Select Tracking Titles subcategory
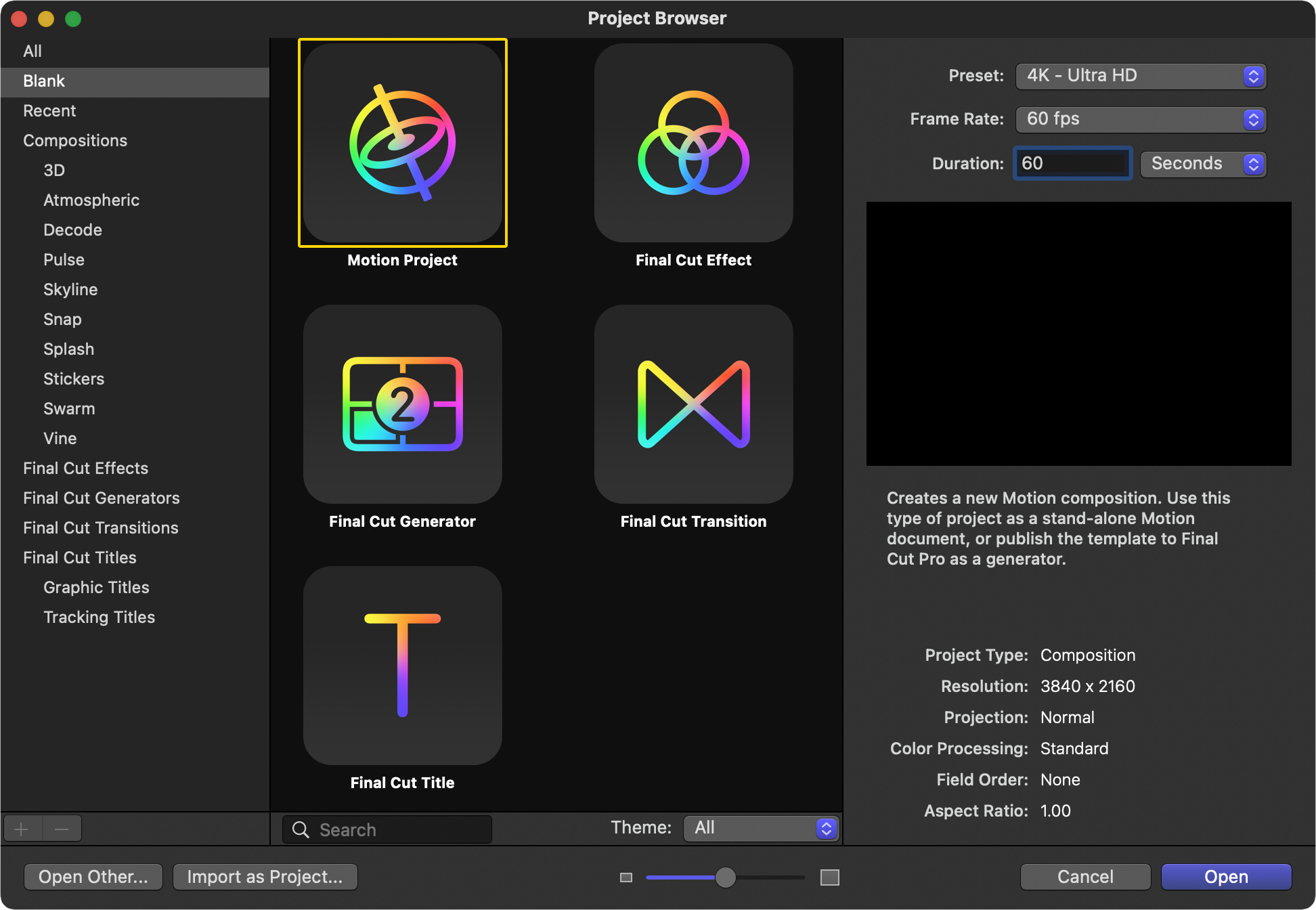The height and width of the screenshot is (910, 1316). [x=135, y=617]
